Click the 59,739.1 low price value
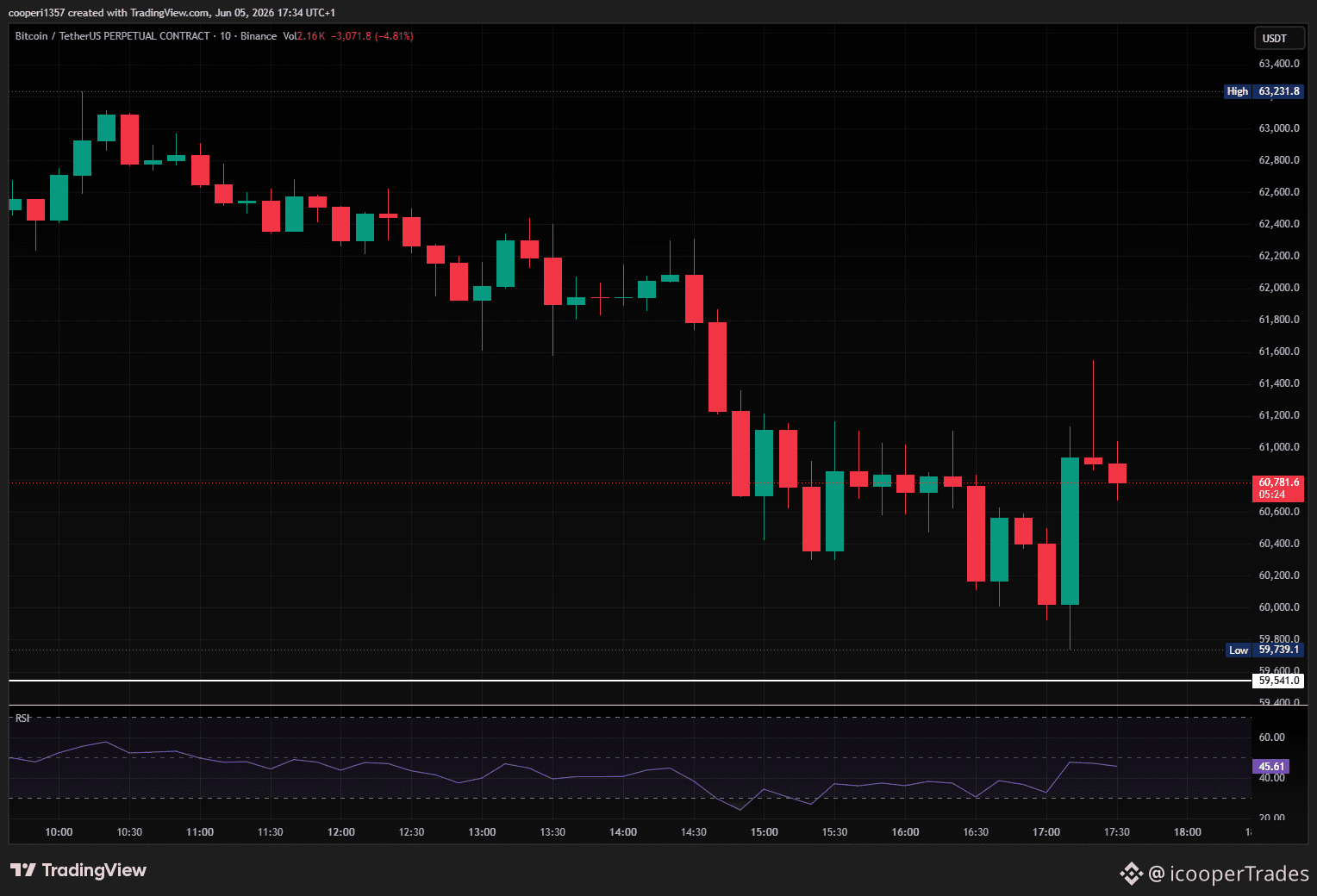The width and height of the screenshot is (1317, 896). click(x=1279, y=650)
